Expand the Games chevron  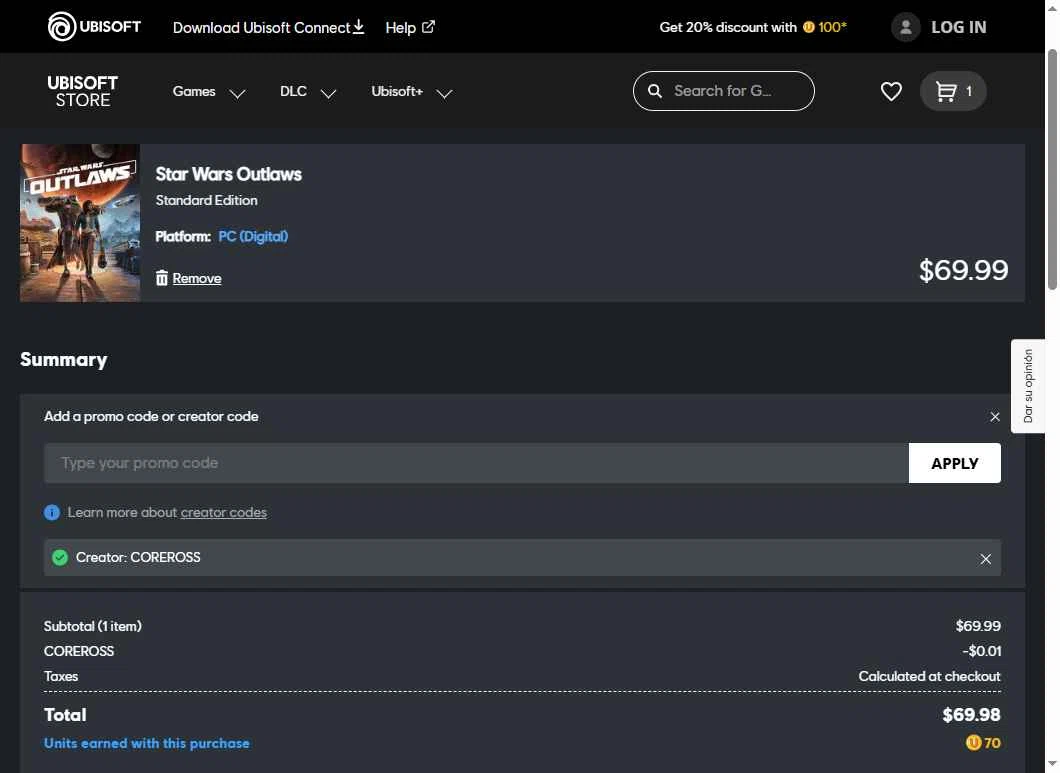[237, 93]
